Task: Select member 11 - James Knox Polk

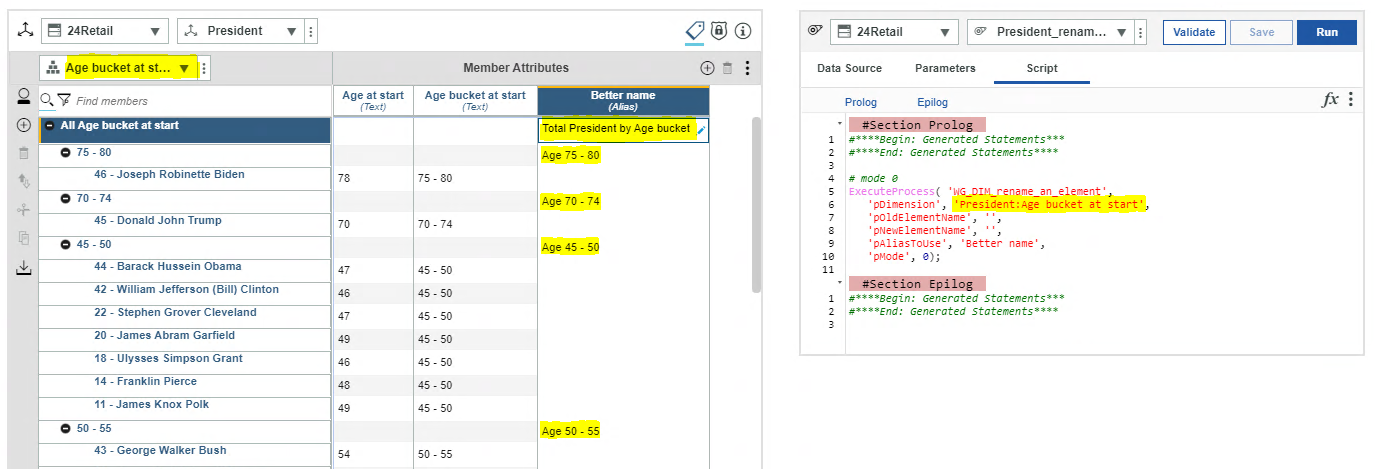Action: point(152,405)
